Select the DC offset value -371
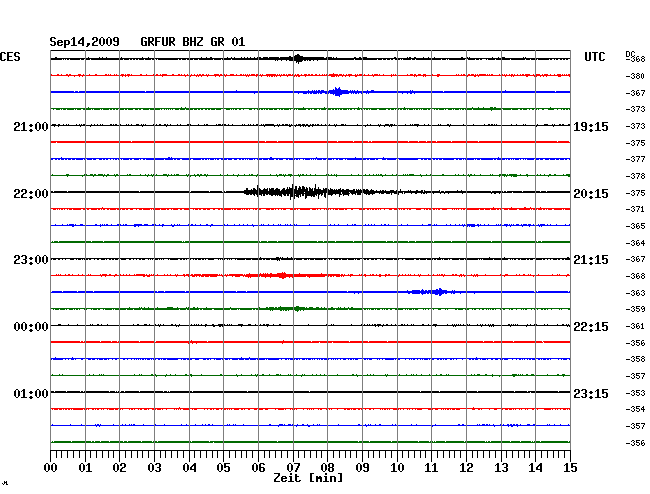 pyautogui.click(x=635, y=209)
